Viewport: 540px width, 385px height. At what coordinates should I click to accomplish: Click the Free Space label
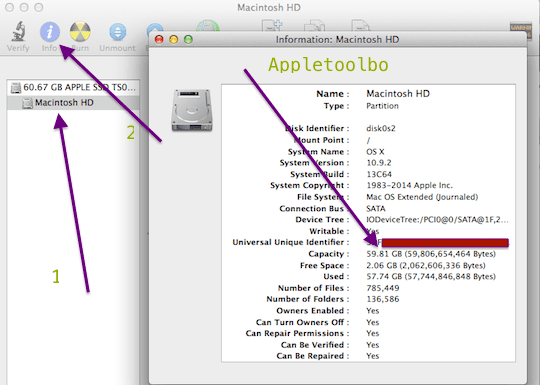[324, 266]
